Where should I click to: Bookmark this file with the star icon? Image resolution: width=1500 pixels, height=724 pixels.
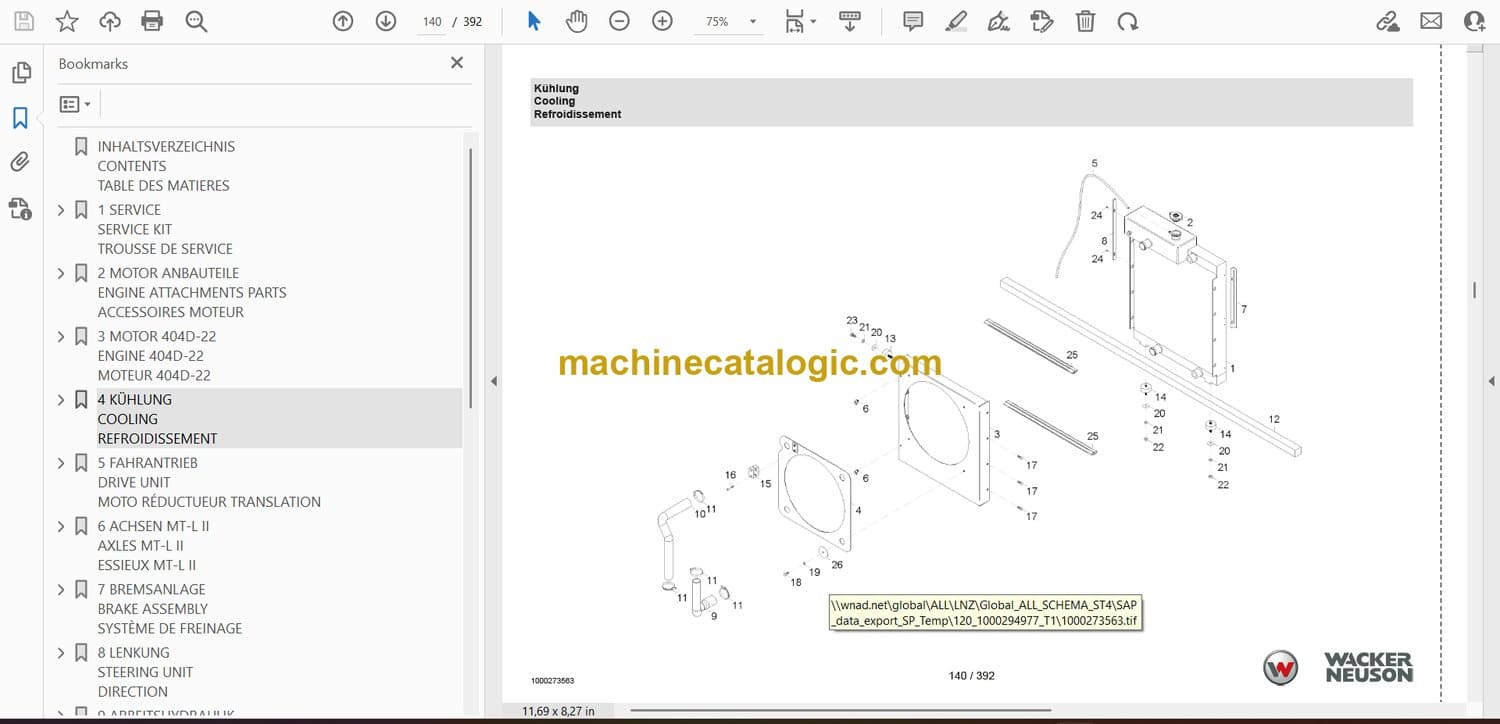point(67,21)
